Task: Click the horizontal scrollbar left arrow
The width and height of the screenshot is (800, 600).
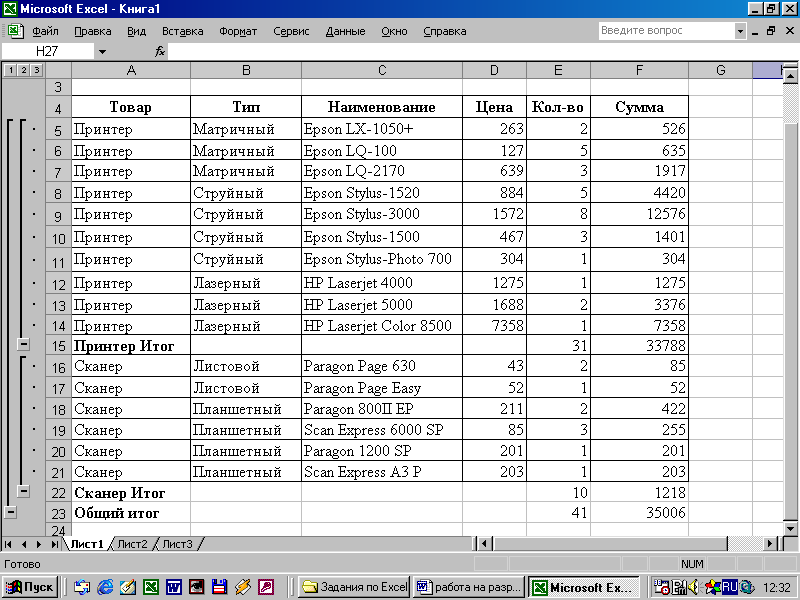Action: coord(484,544)
